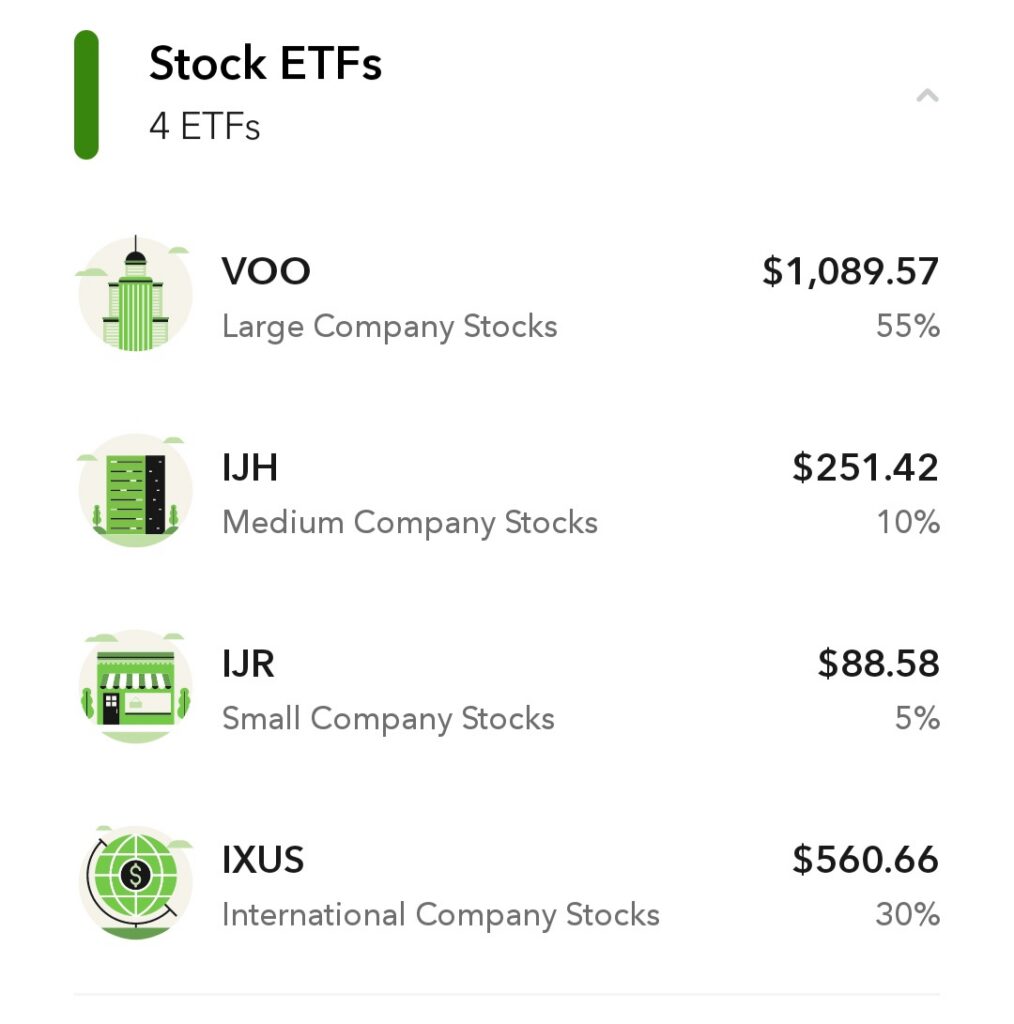Tap the VOO skyscraper icon
Screen dimensions: 1014x1024
point(135,294)
